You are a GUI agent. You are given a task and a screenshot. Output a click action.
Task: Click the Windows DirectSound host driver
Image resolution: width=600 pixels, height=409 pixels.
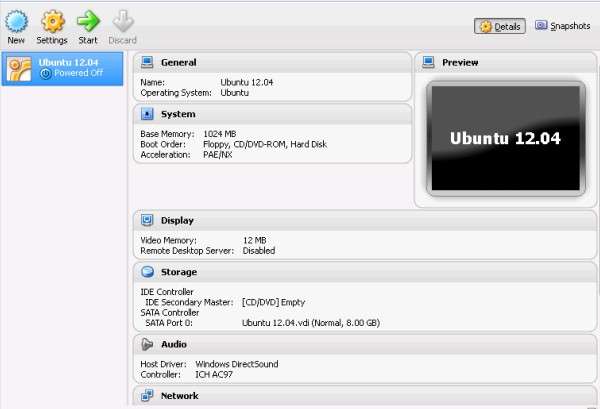click(x=236, y=364)
